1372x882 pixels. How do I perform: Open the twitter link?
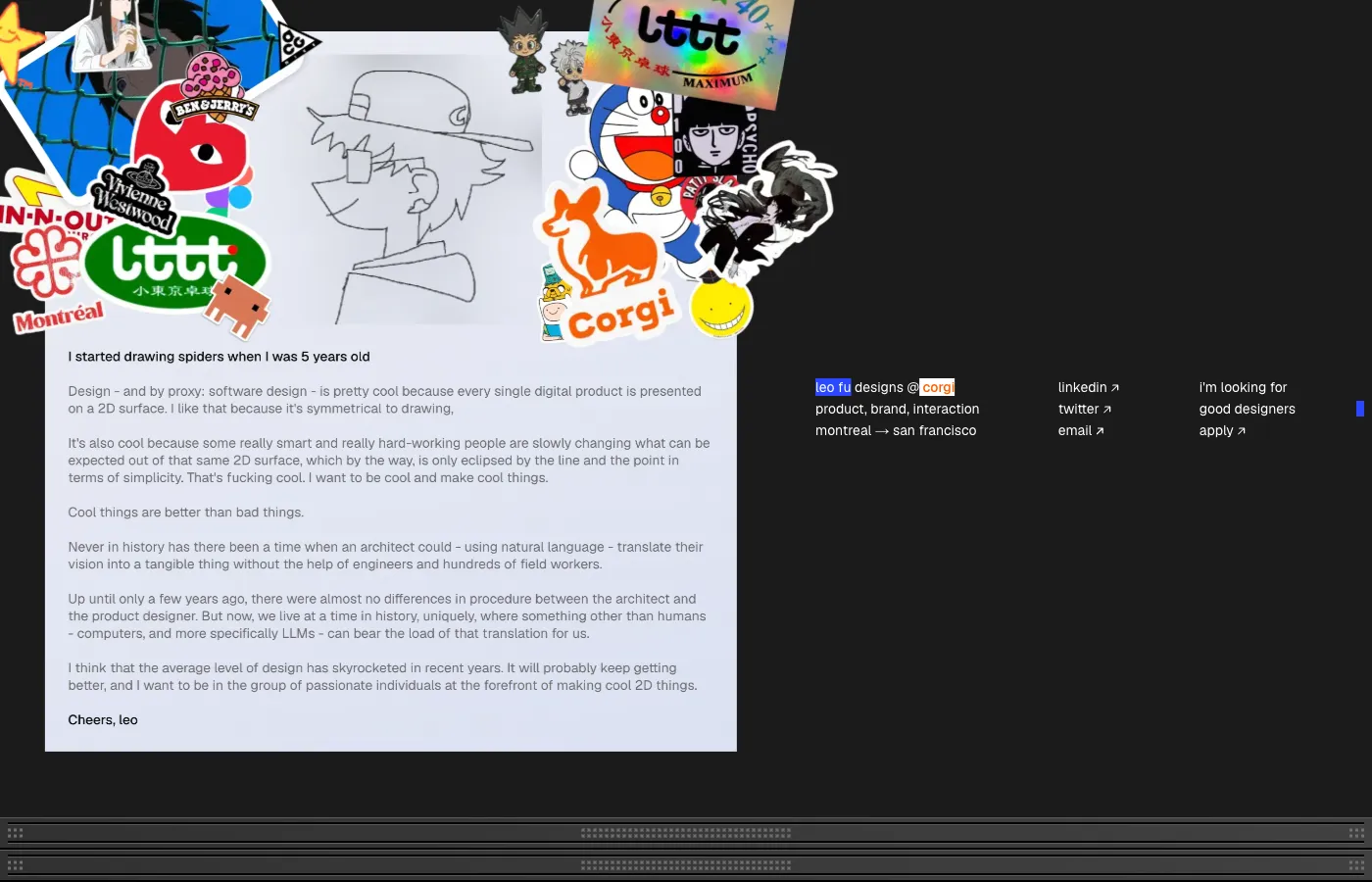1084,409
